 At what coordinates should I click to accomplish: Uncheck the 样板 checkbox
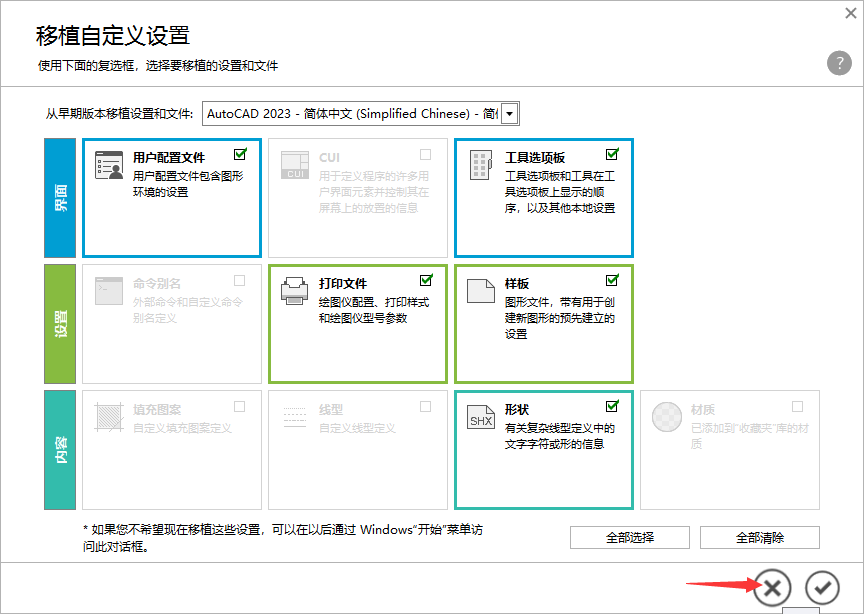tap(612, 281)
